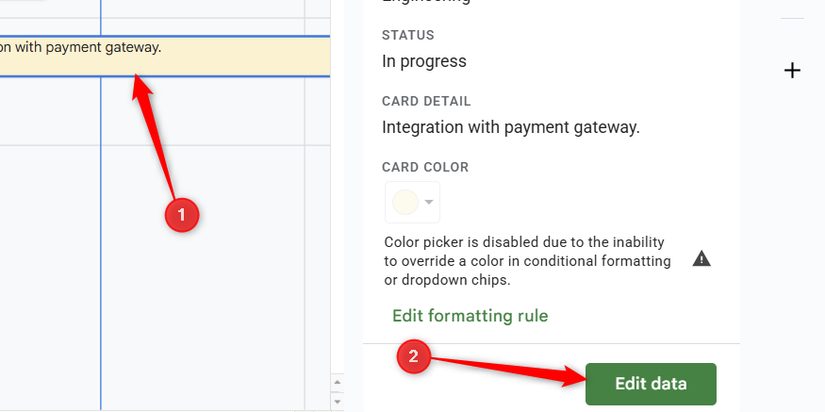
Task: Open the Edit formatting rule link
Action: [470, 316]
